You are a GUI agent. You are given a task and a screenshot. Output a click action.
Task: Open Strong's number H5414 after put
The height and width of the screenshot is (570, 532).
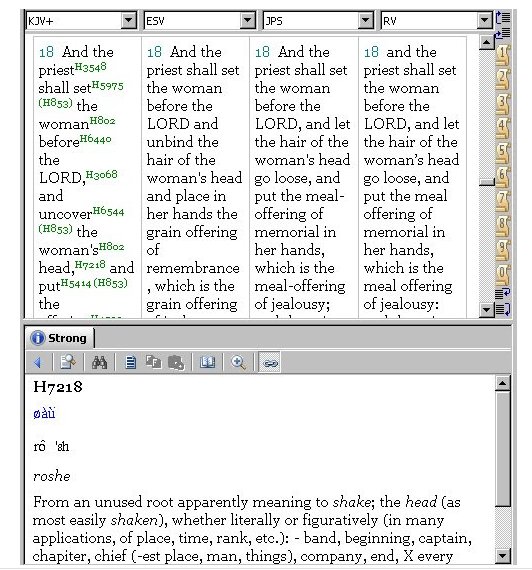pyautogui.click(x=76, y=283)
